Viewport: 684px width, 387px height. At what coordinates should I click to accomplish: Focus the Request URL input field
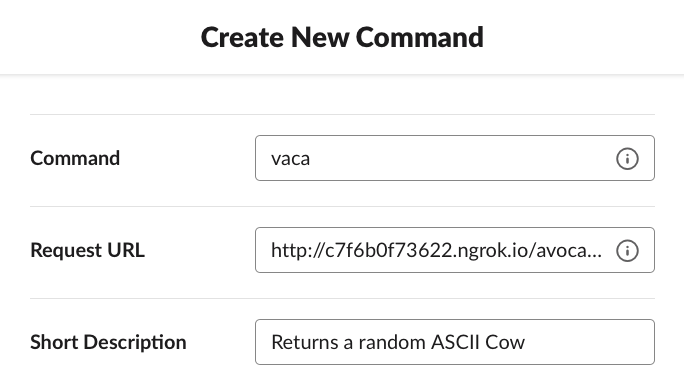pyautogui.click(x=455, y=250)
